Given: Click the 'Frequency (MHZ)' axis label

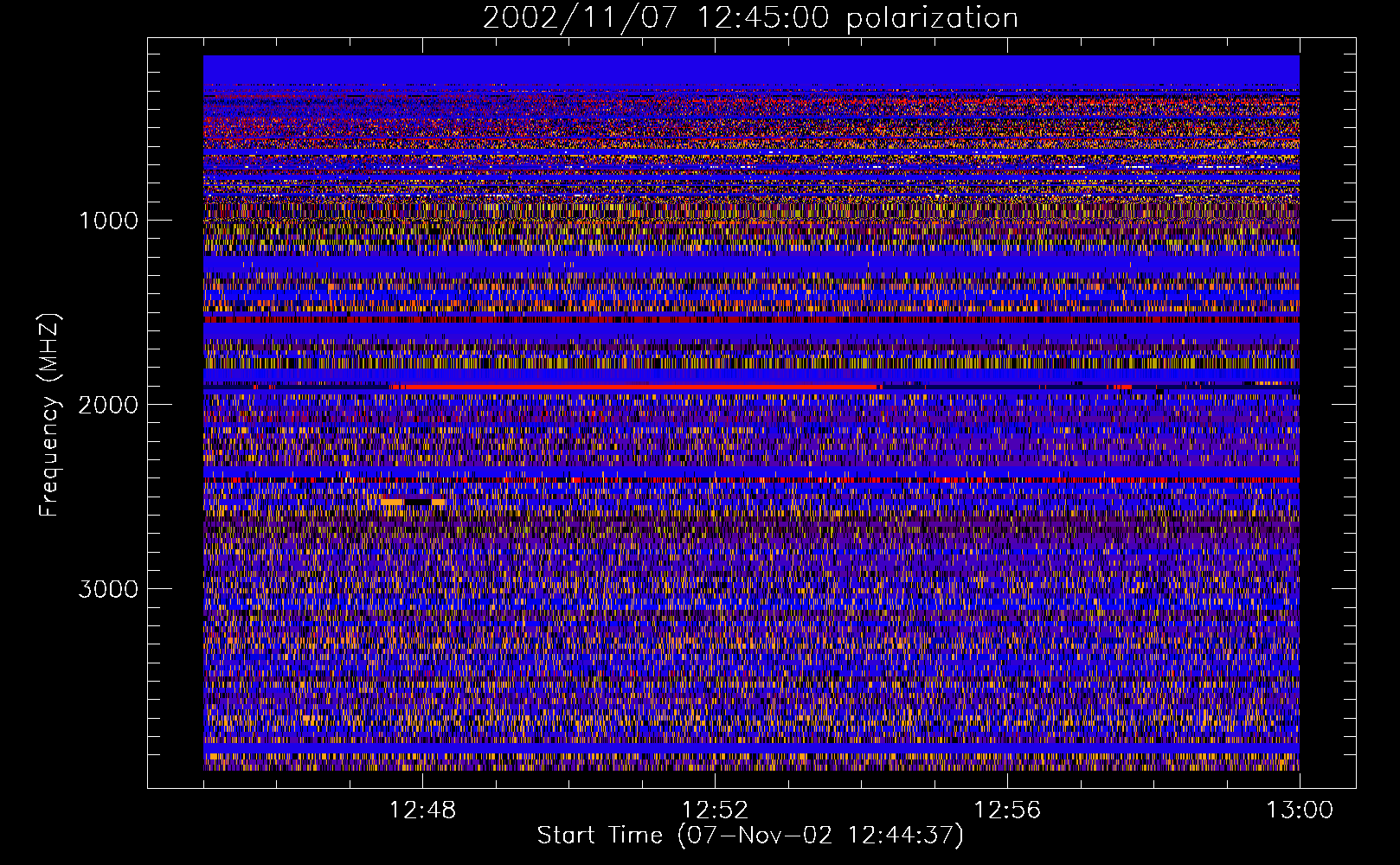Looking at the screenshot, I should (x=49, y=415).
